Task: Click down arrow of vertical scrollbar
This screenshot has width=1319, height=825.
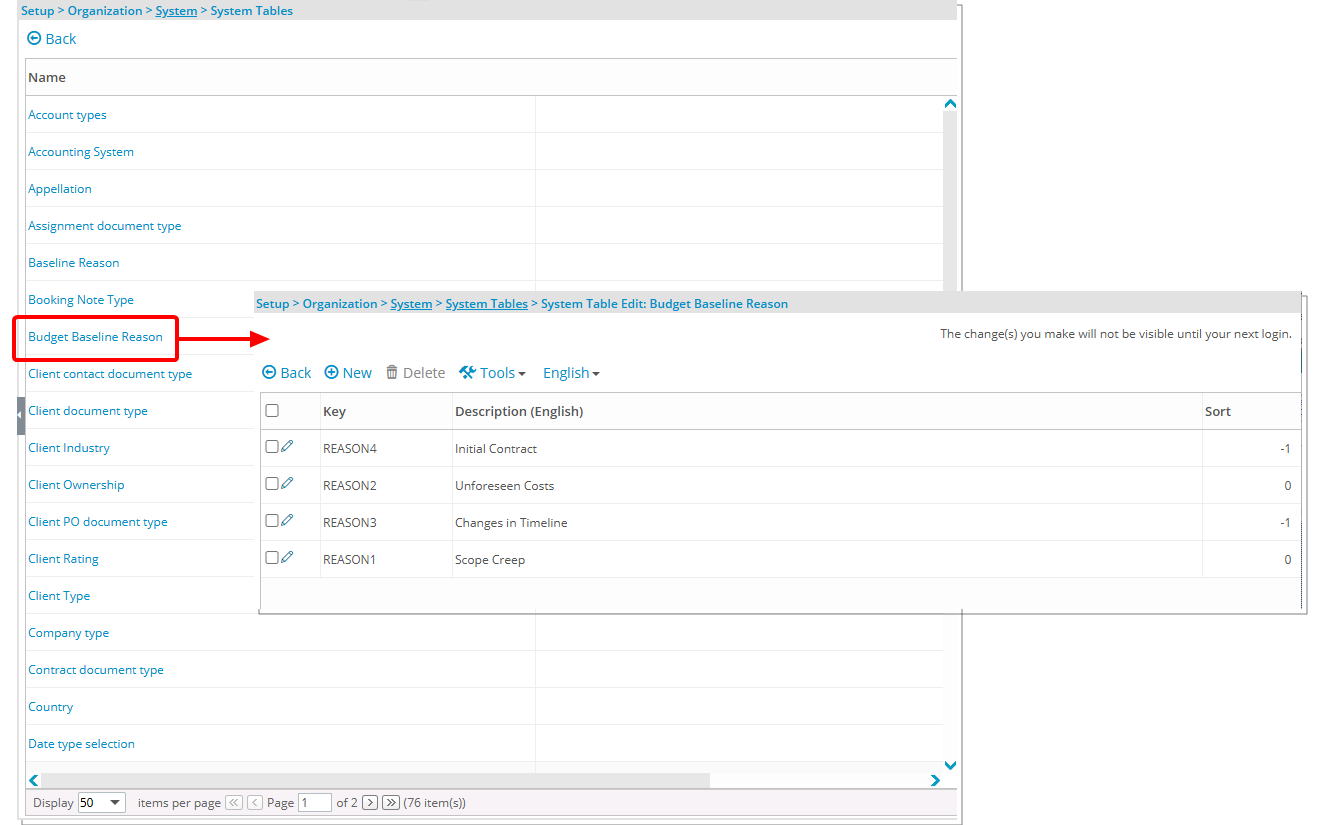Action: (950, 765)
